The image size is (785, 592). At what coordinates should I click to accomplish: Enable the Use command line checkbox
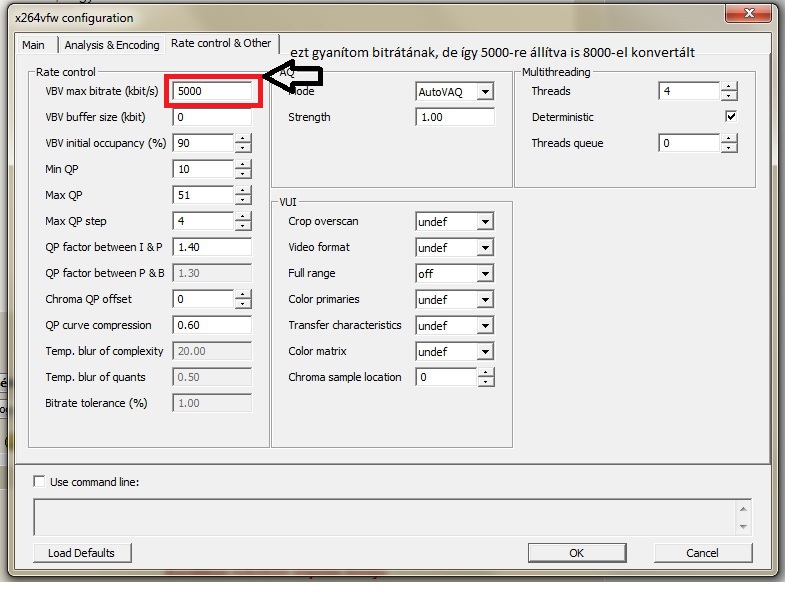pyautogui.click(x=39, y=481)
